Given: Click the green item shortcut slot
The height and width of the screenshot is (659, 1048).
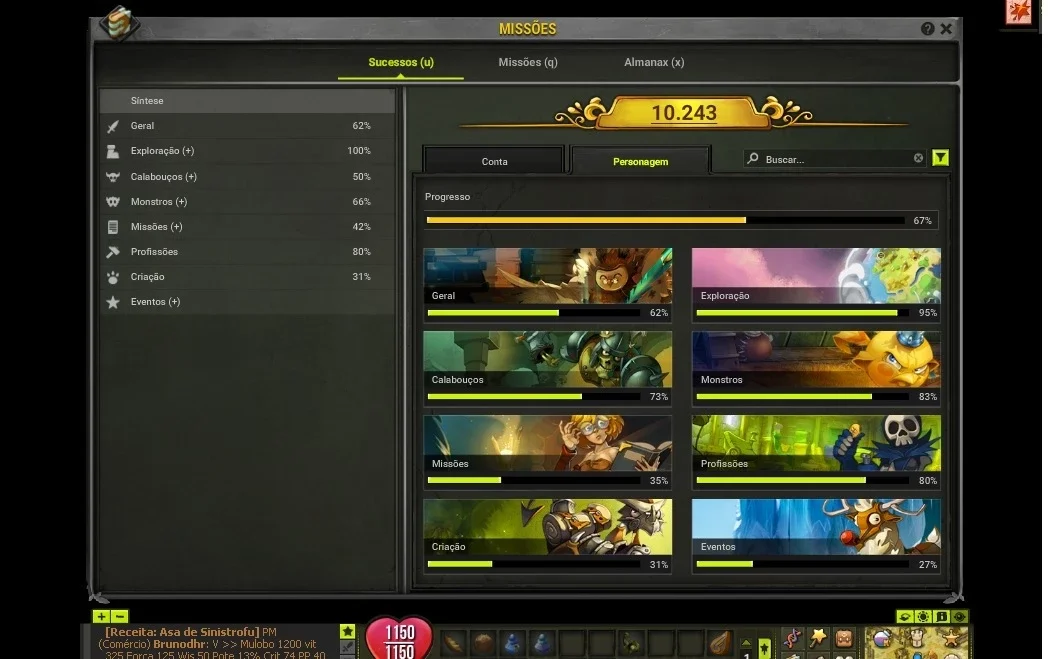Looking at the screenshot, I should (631, 644).
